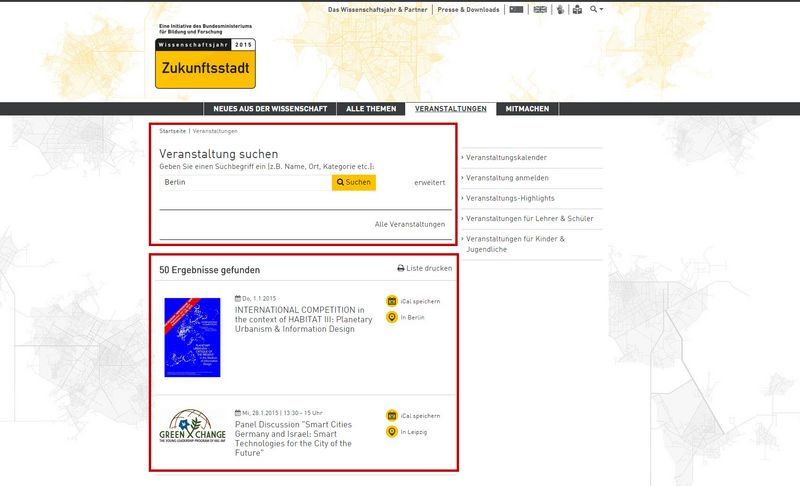Click iCal calendar icon for HABITAT III event
The width and height of the screenshot is (800, 486).
tap(392, 300)
